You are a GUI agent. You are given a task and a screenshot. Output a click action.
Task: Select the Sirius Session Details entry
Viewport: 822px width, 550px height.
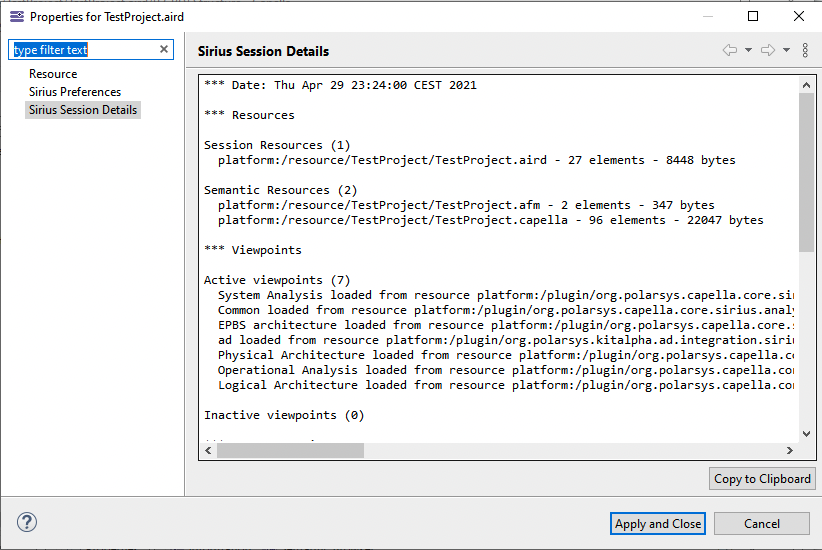[x=83, y=110]
